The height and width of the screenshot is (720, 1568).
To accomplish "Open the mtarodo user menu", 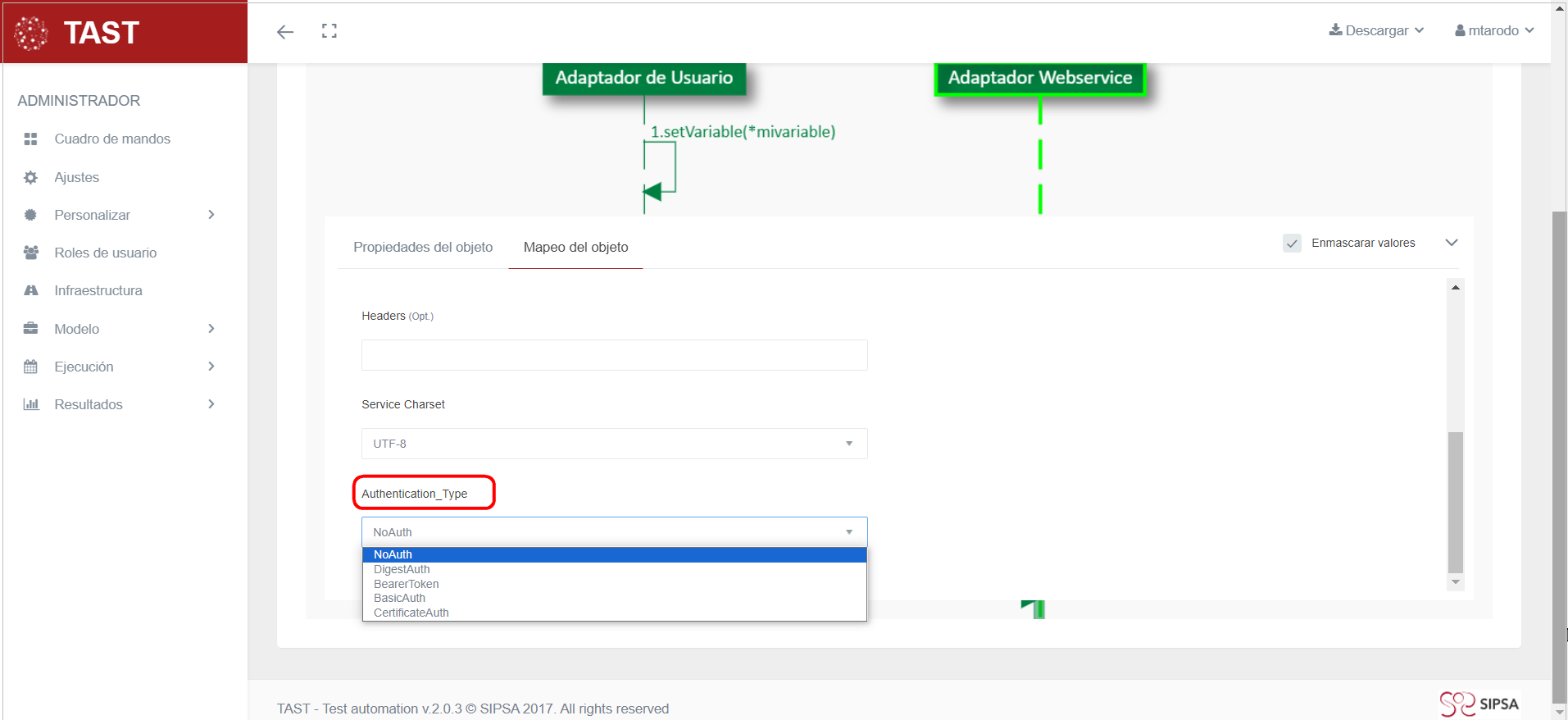I will point(1493,30).
